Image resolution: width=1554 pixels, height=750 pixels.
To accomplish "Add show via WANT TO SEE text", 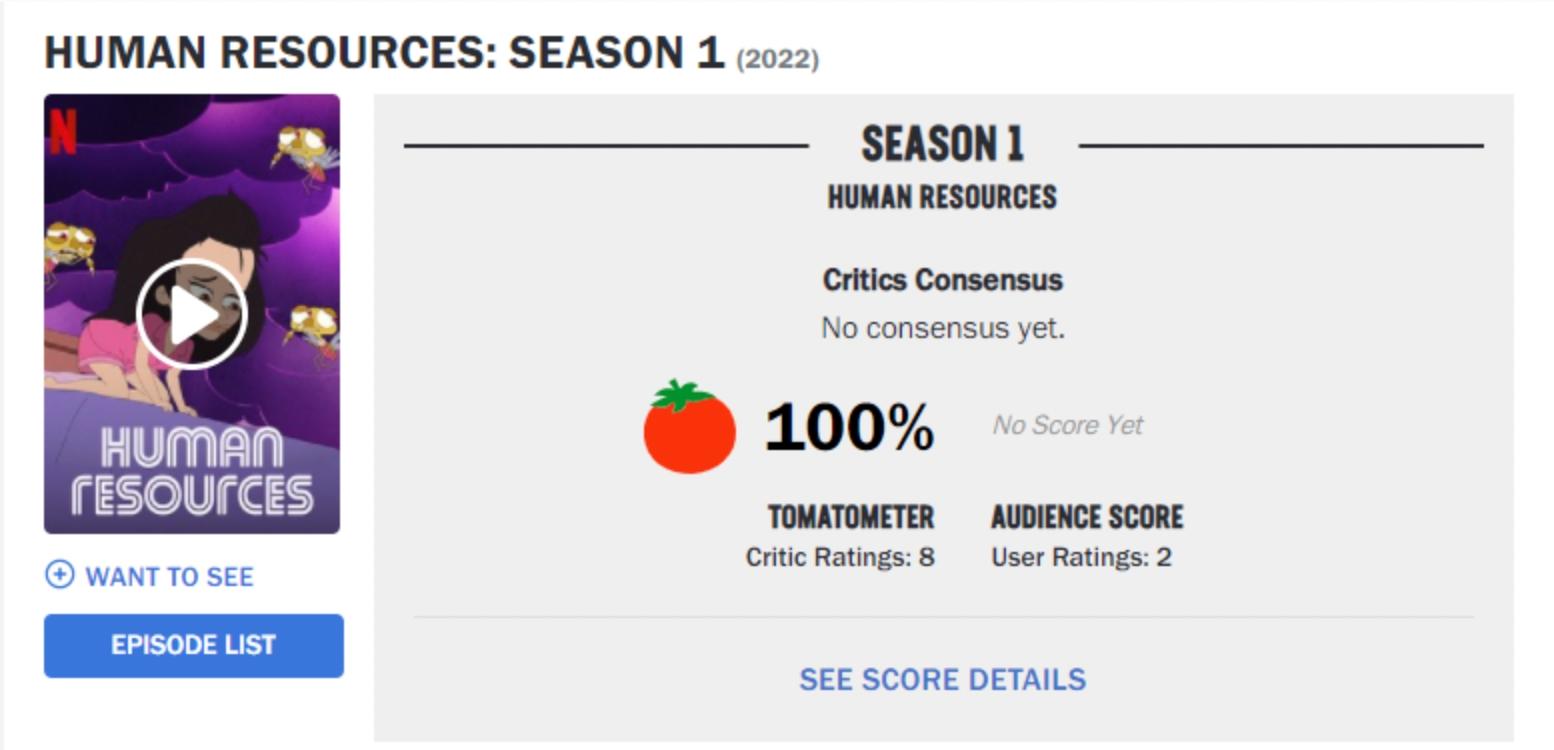I will [x=169, y=577].
